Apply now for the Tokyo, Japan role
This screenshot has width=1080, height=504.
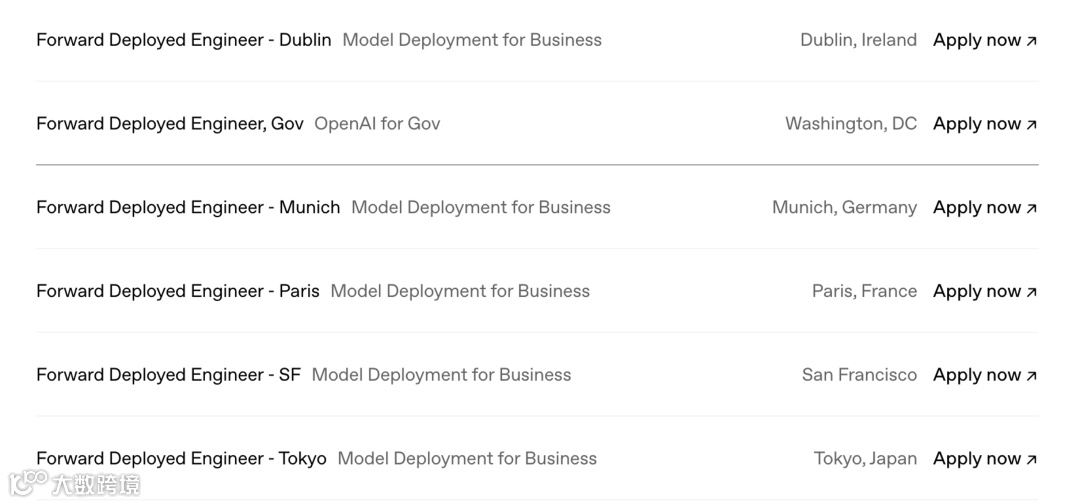click(976, 458)
